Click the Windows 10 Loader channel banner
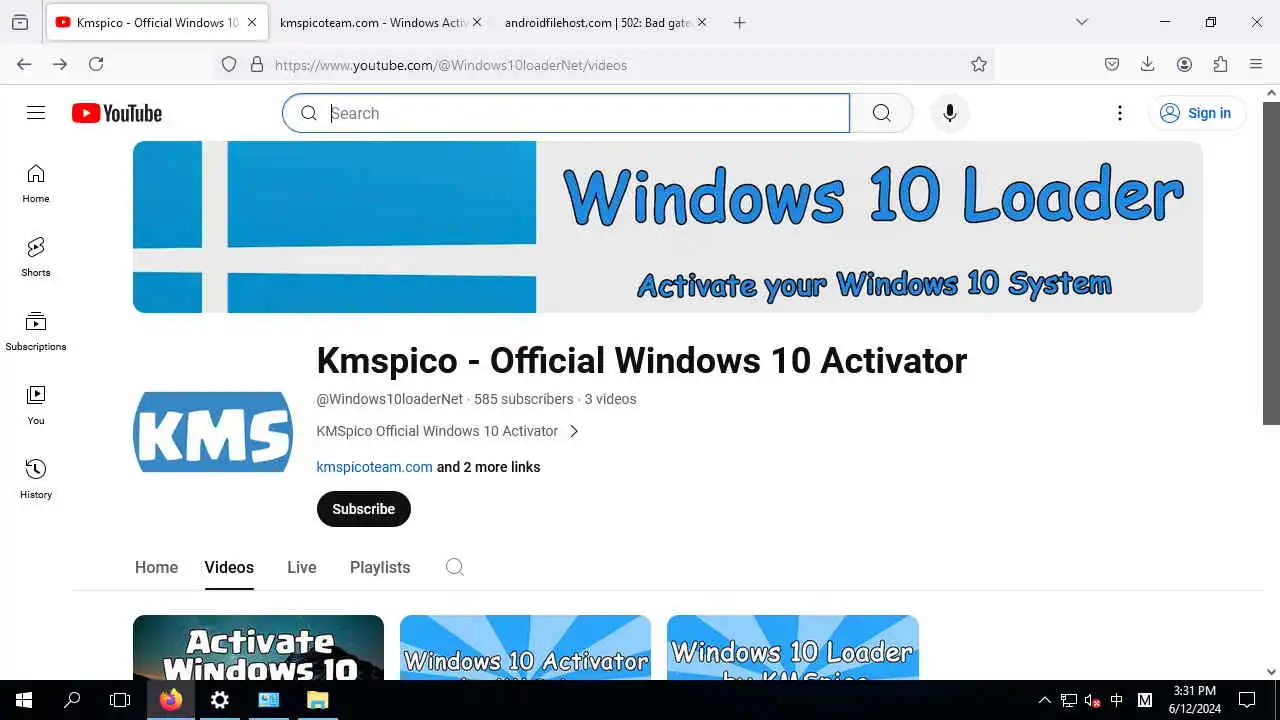Screen dimensions: 1280x720 point(667,227)
